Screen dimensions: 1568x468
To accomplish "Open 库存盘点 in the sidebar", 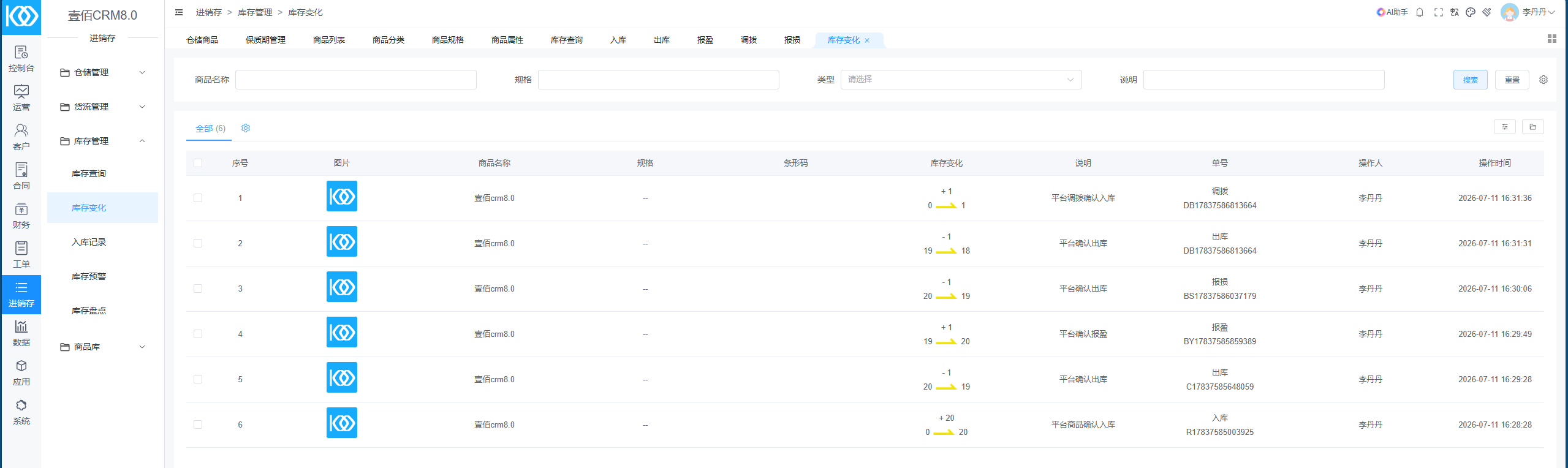I will pyautogui.click(x=102, y=311).
